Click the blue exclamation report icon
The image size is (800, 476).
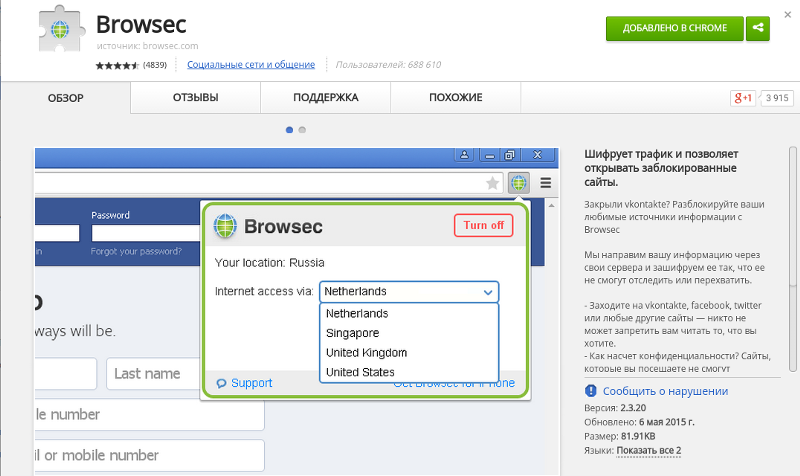coord(590,391)
